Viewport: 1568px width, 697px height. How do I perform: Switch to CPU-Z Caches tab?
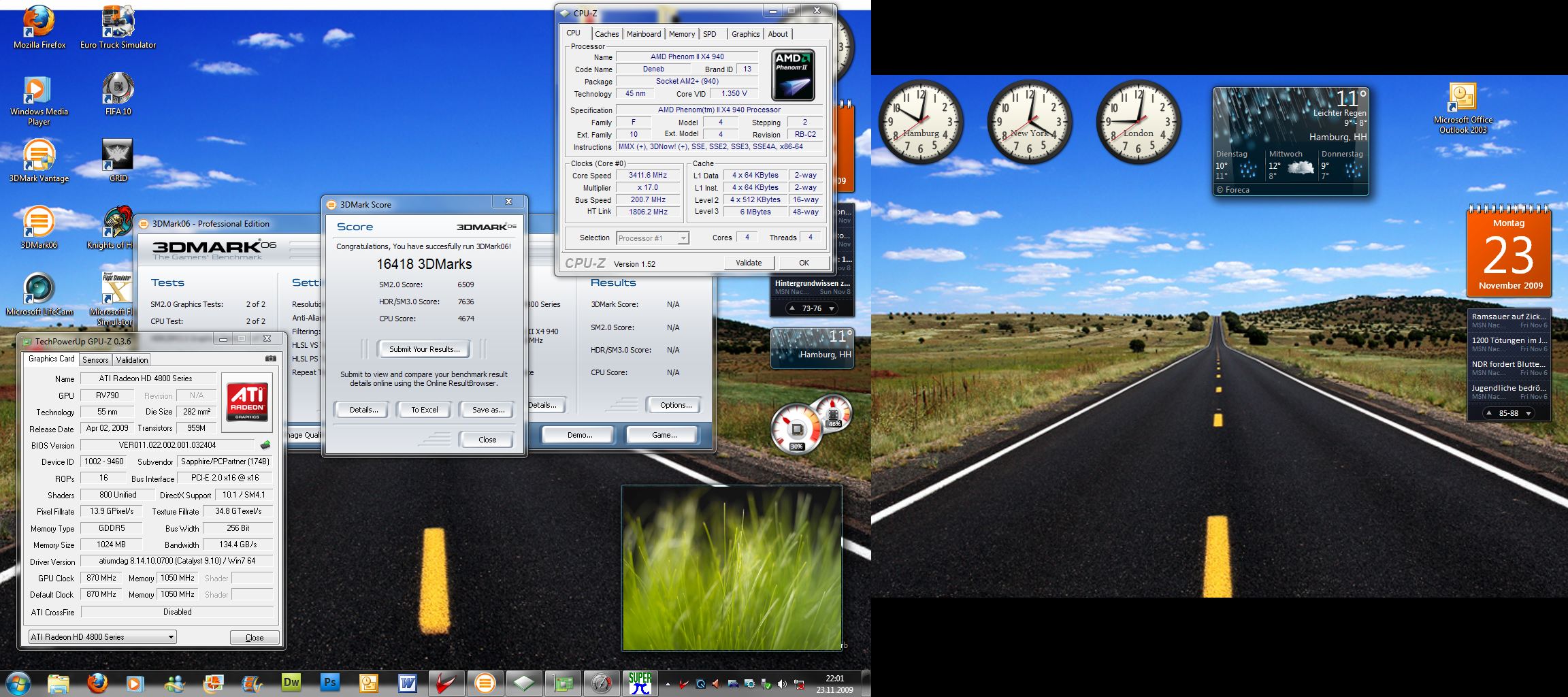pos(606,34)
